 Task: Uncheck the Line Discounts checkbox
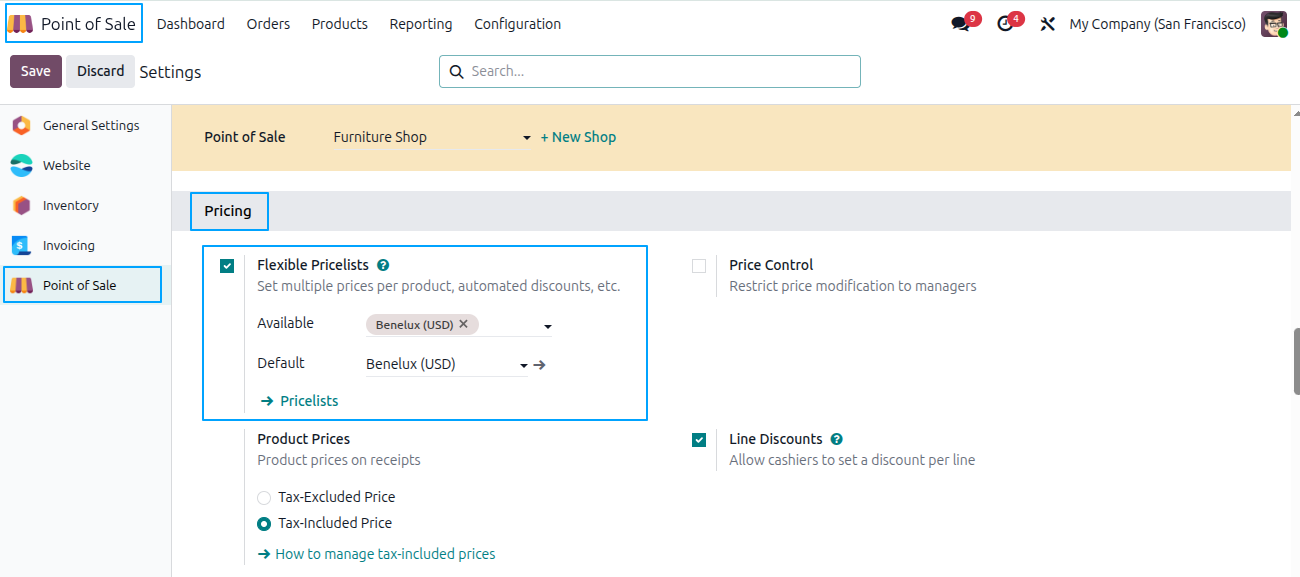click(x=699, y=440)
